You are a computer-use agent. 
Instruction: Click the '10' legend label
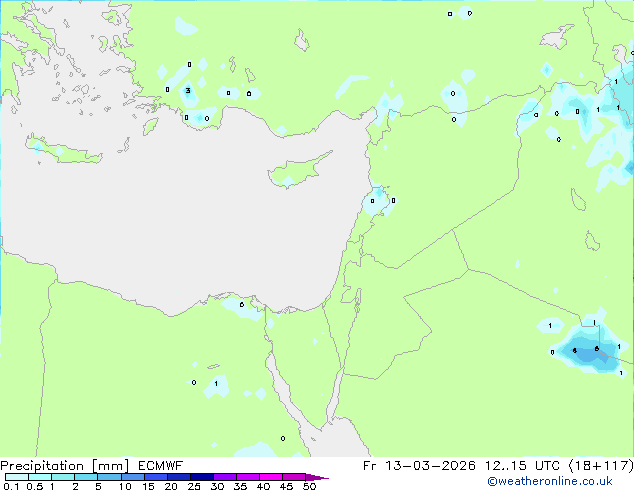click(125, 486)
